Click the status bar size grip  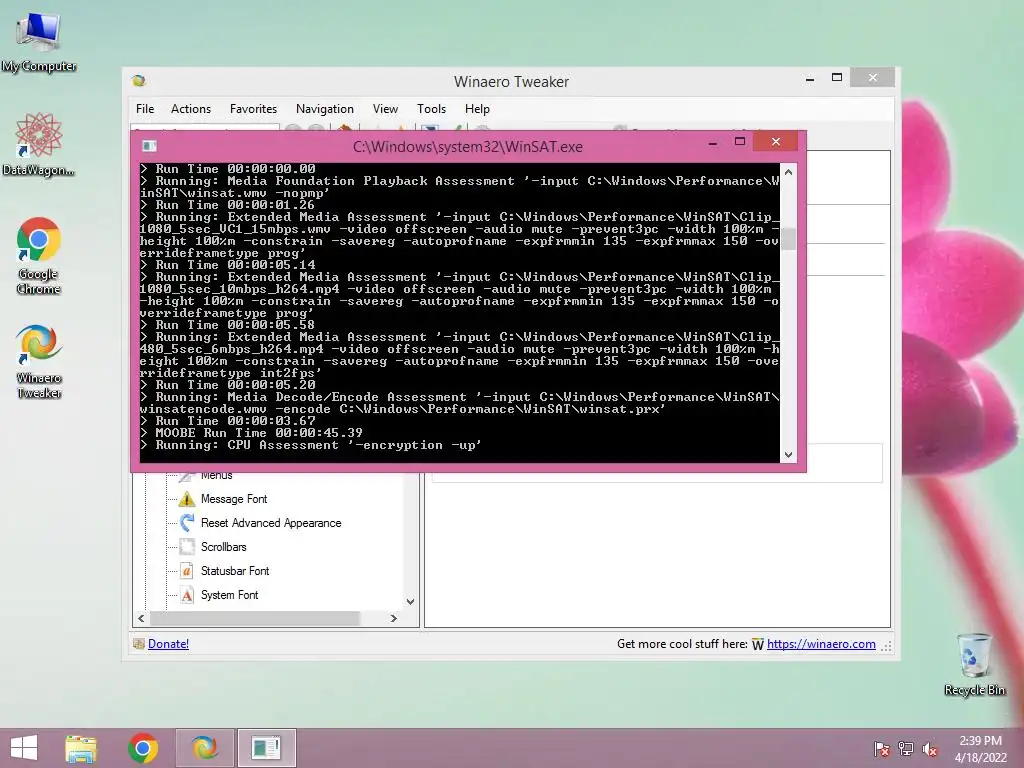(886, 646)
